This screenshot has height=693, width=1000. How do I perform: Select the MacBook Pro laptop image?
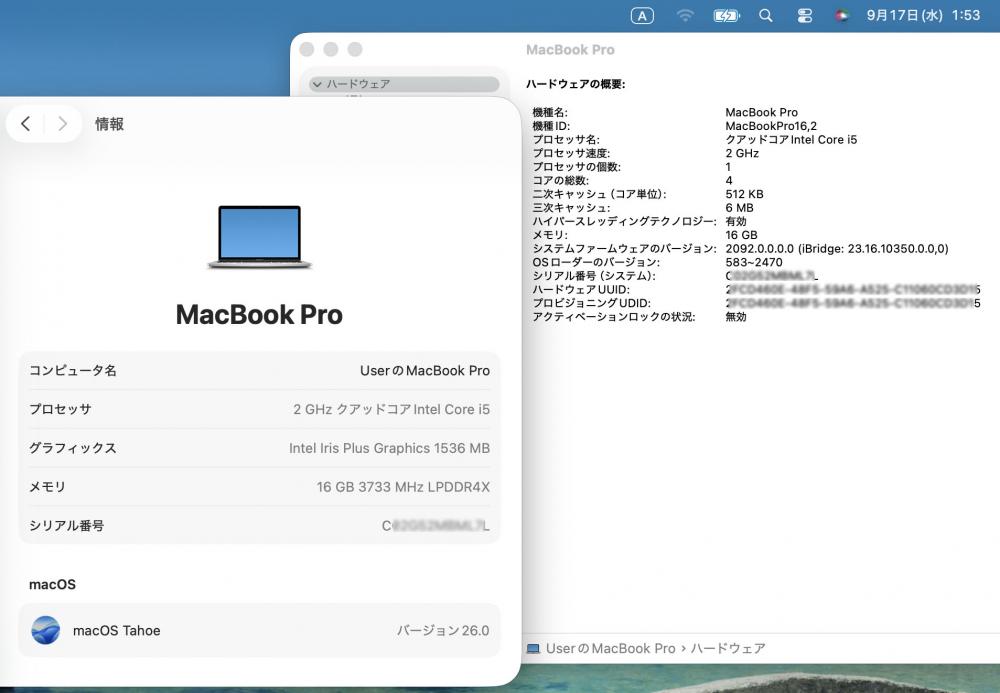tap(260, 237)
